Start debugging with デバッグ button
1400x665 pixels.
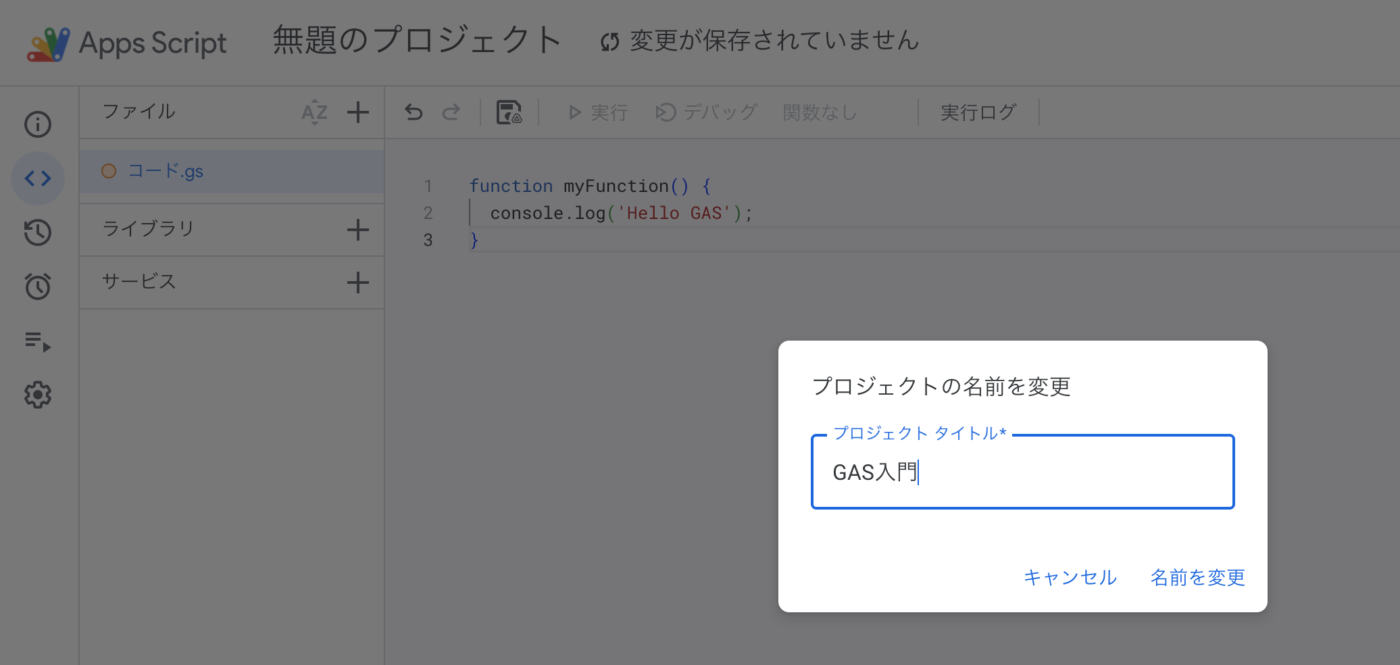point(706,113)
